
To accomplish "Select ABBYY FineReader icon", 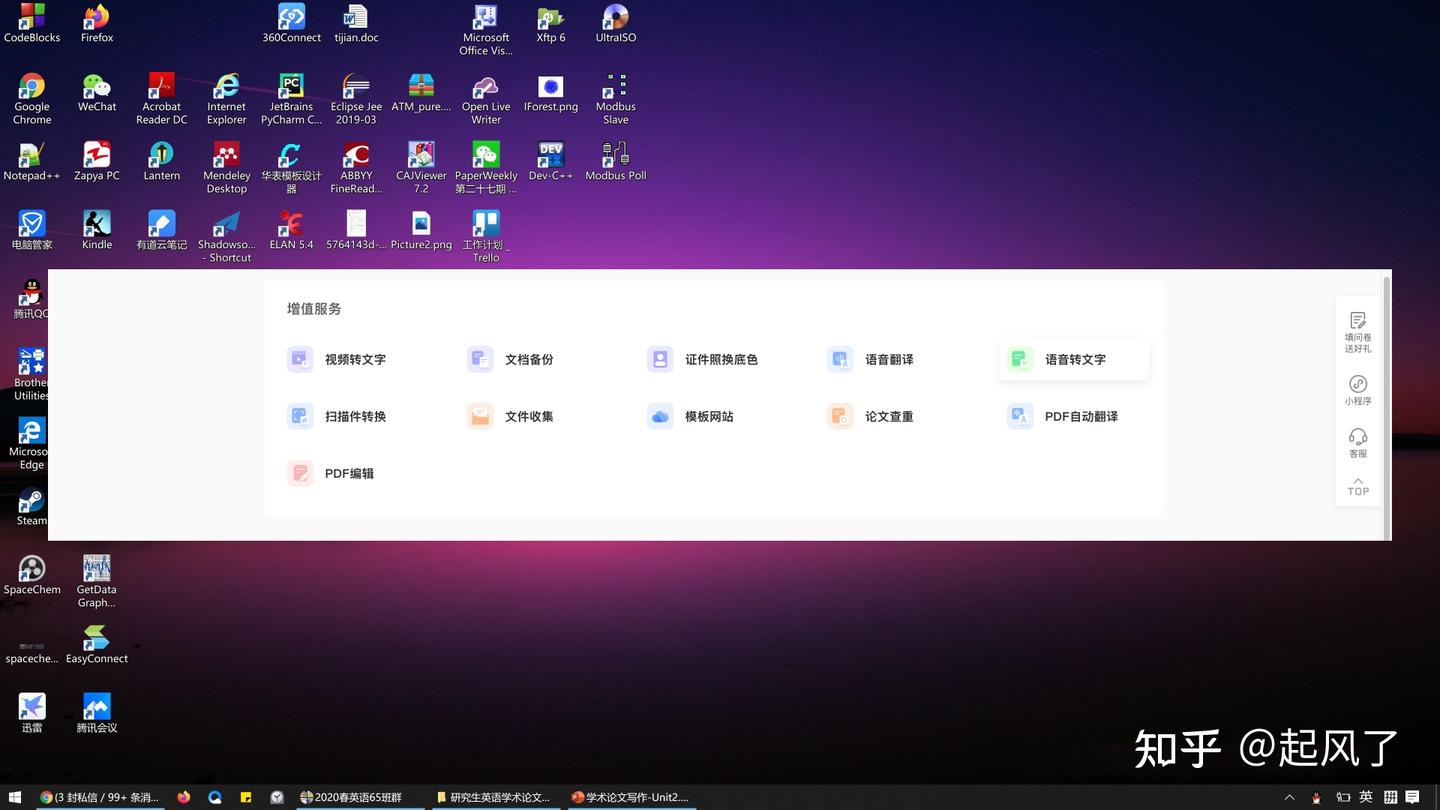I will tap(356, 168).
